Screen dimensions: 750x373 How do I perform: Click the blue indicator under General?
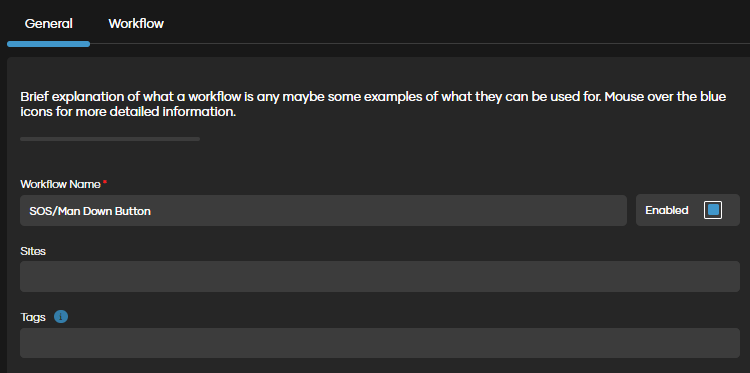coord(48,44)
